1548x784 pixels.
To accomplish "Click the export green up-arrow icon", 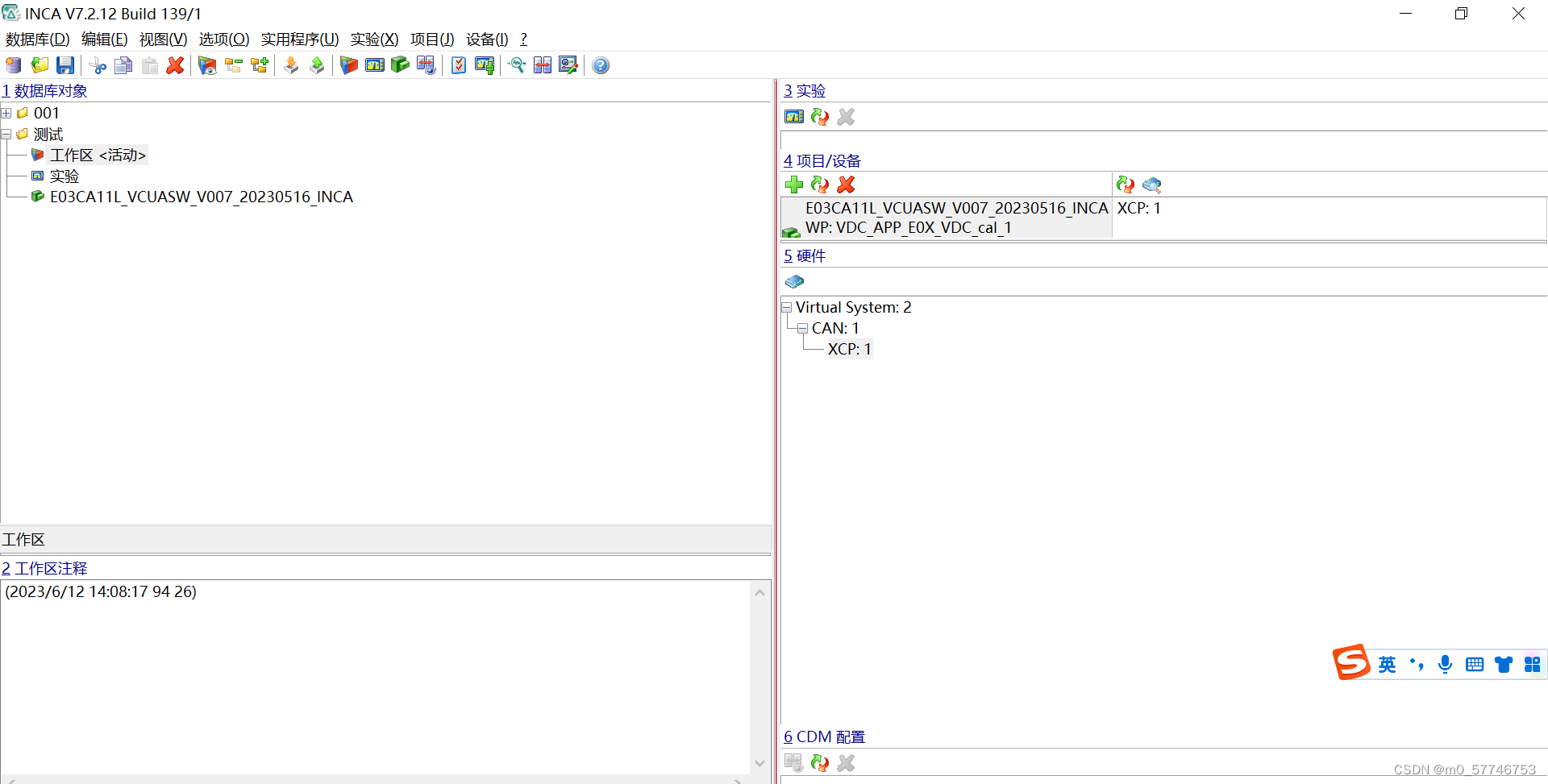I will [x=317, y=65].
